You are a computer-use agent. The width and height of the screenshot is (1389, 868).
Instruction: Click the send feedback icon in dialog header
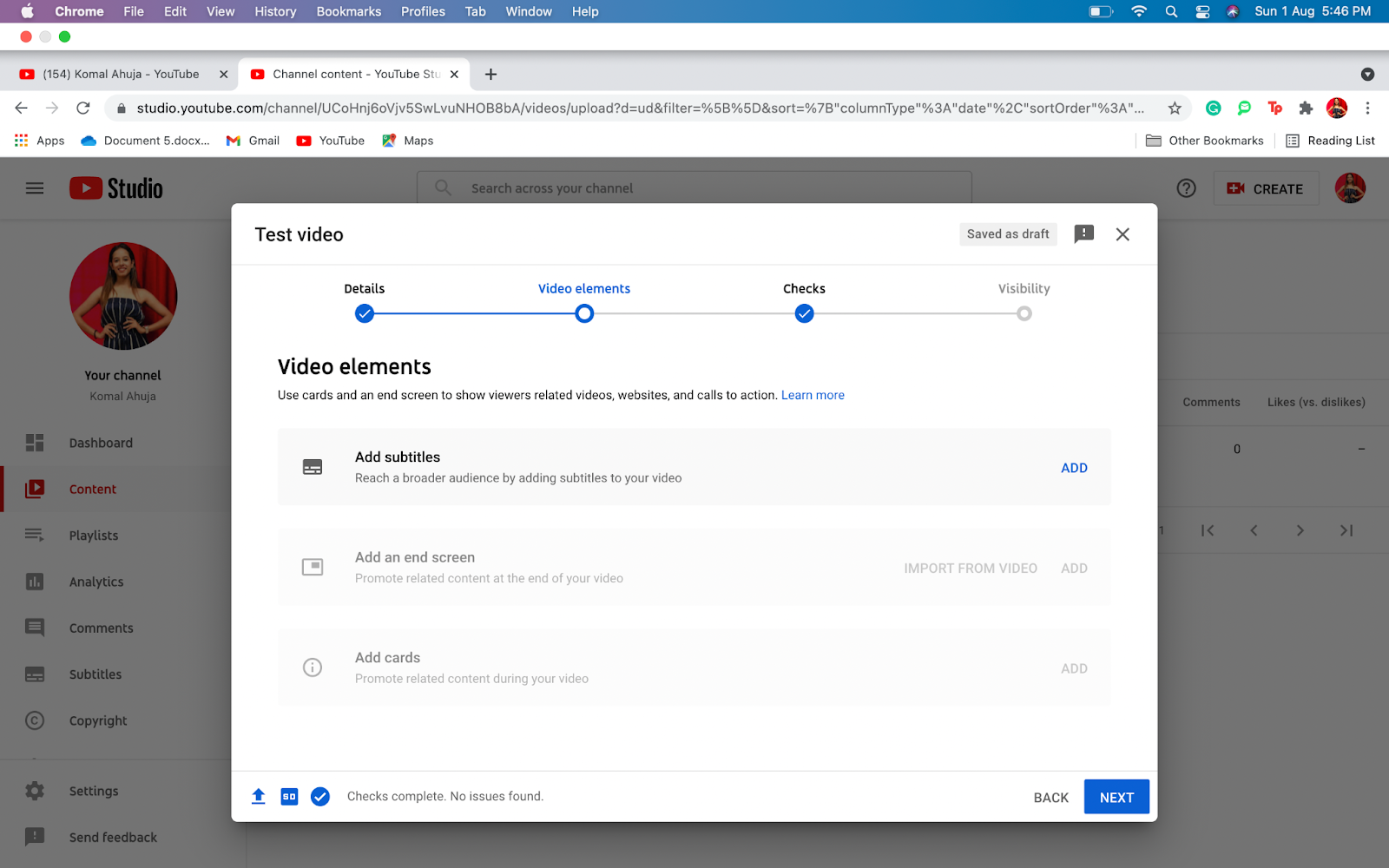[x=1083, y=234]
